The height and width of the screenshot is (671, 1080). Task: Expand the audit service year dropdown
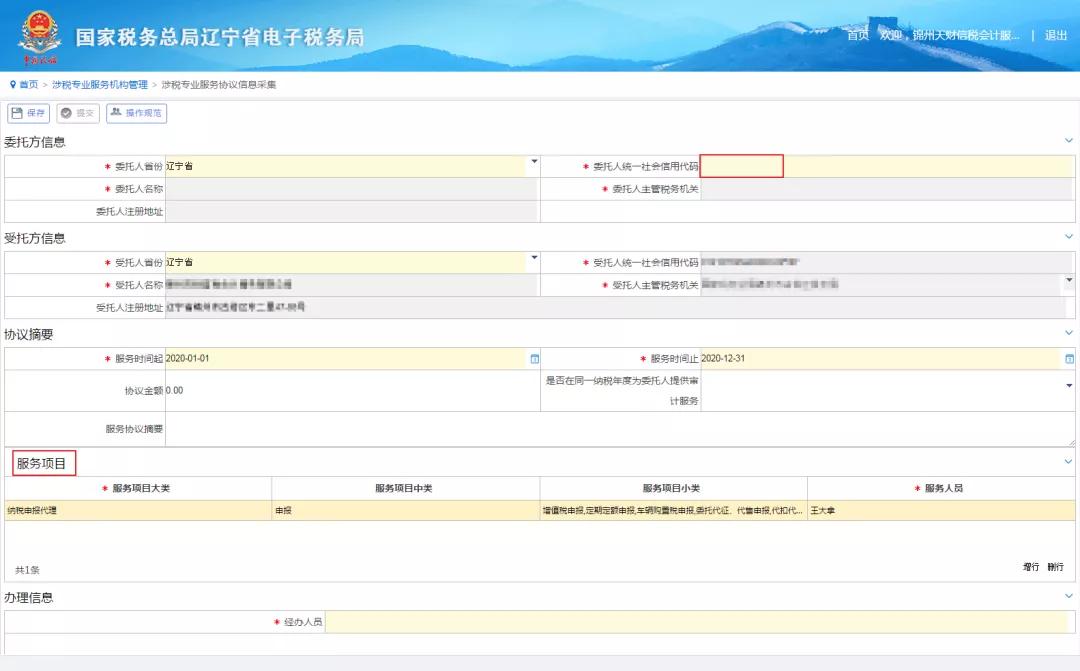1068,385
